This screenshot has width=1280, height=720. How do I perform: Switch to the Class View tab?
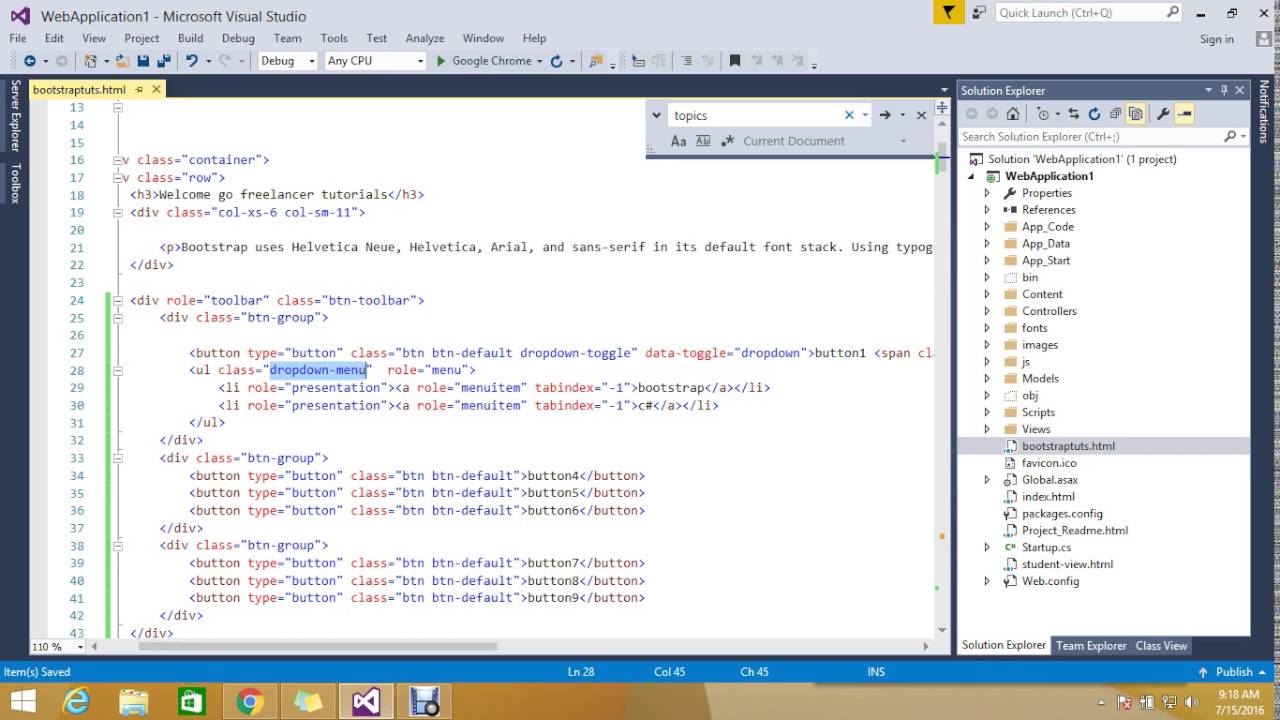[x=1161, y=646]
